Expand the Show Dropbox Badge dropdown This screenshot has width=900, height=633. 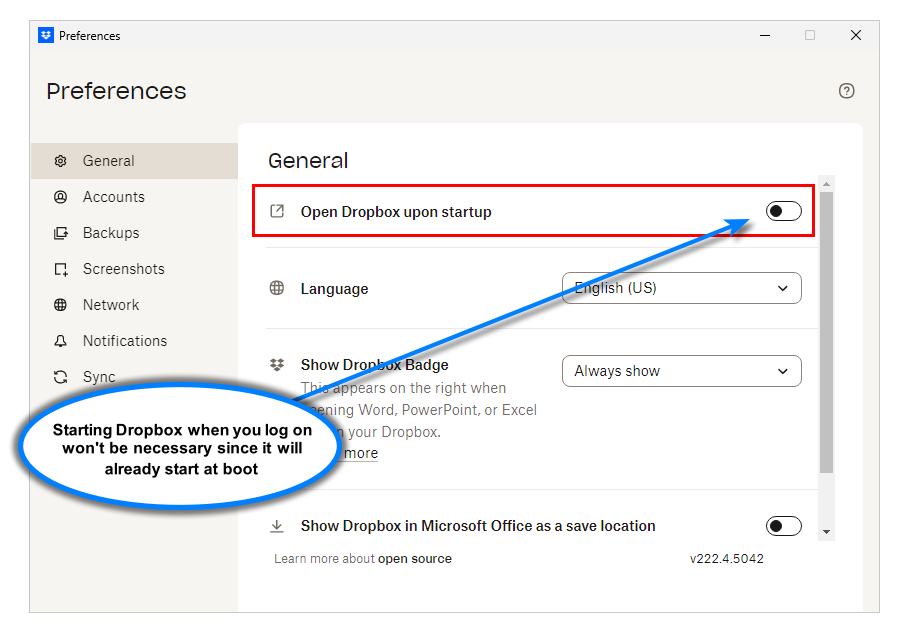point(681,371)
